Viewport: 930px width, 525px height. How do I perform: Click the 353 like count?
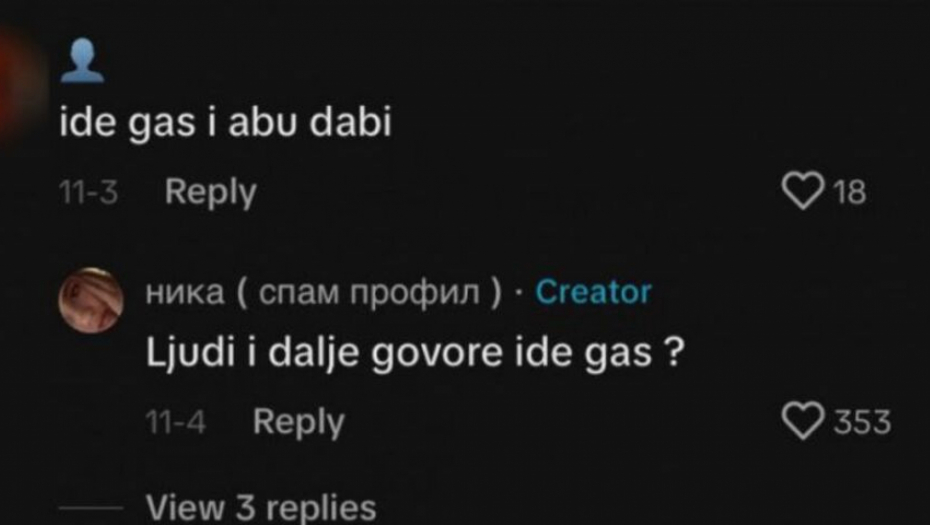(x=862, y=422)
